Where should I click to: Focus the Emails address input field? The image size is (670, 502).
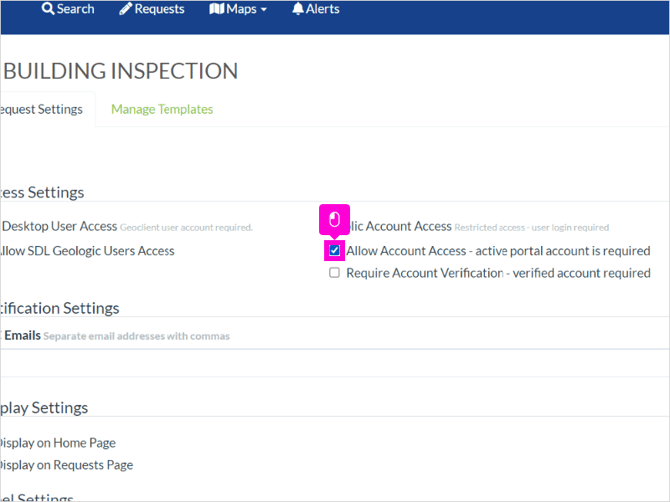pyautogui.click(x=335, y=363)
